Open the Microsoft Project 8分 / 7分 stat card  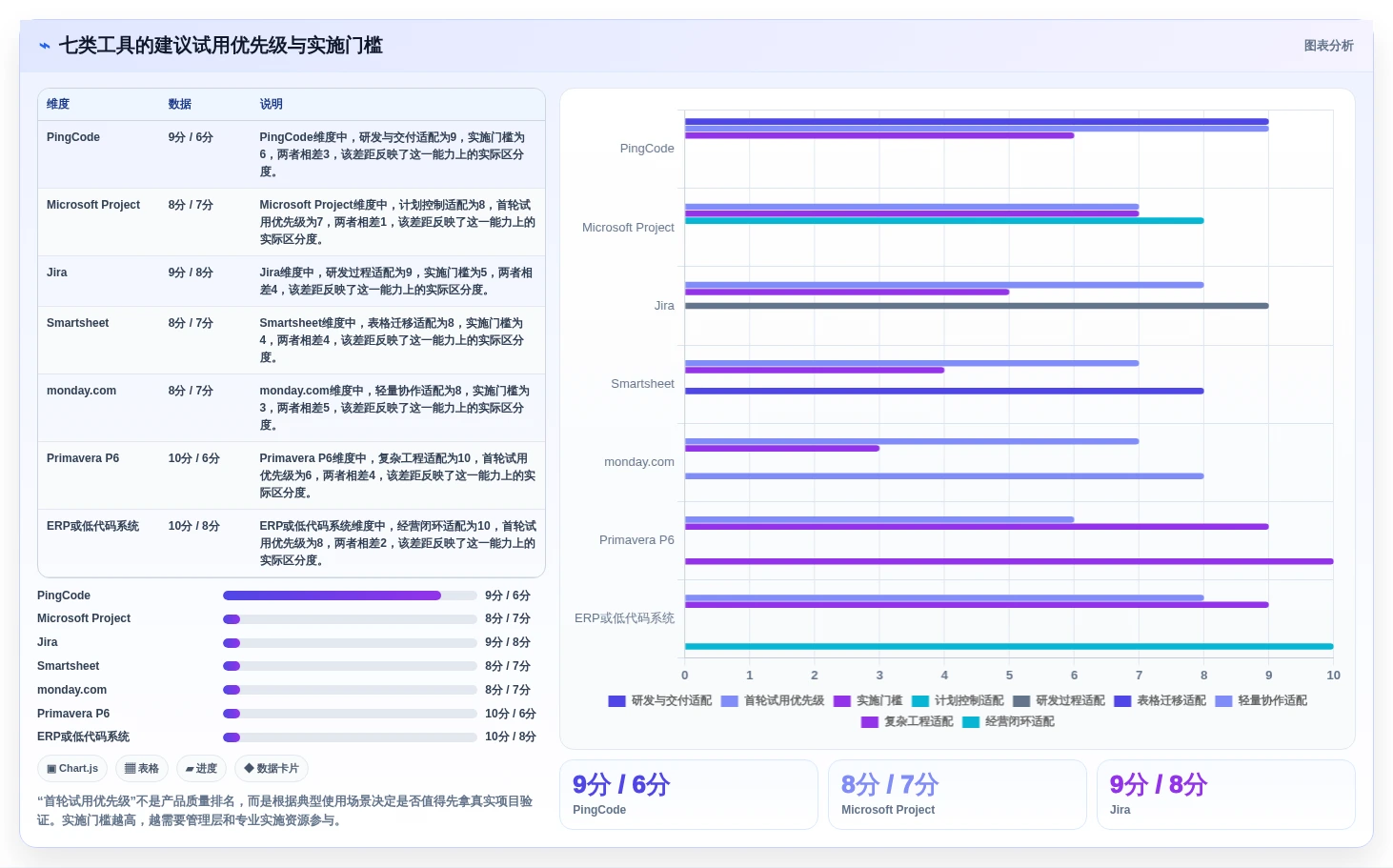pyautogui.click(x=958, y=795)
